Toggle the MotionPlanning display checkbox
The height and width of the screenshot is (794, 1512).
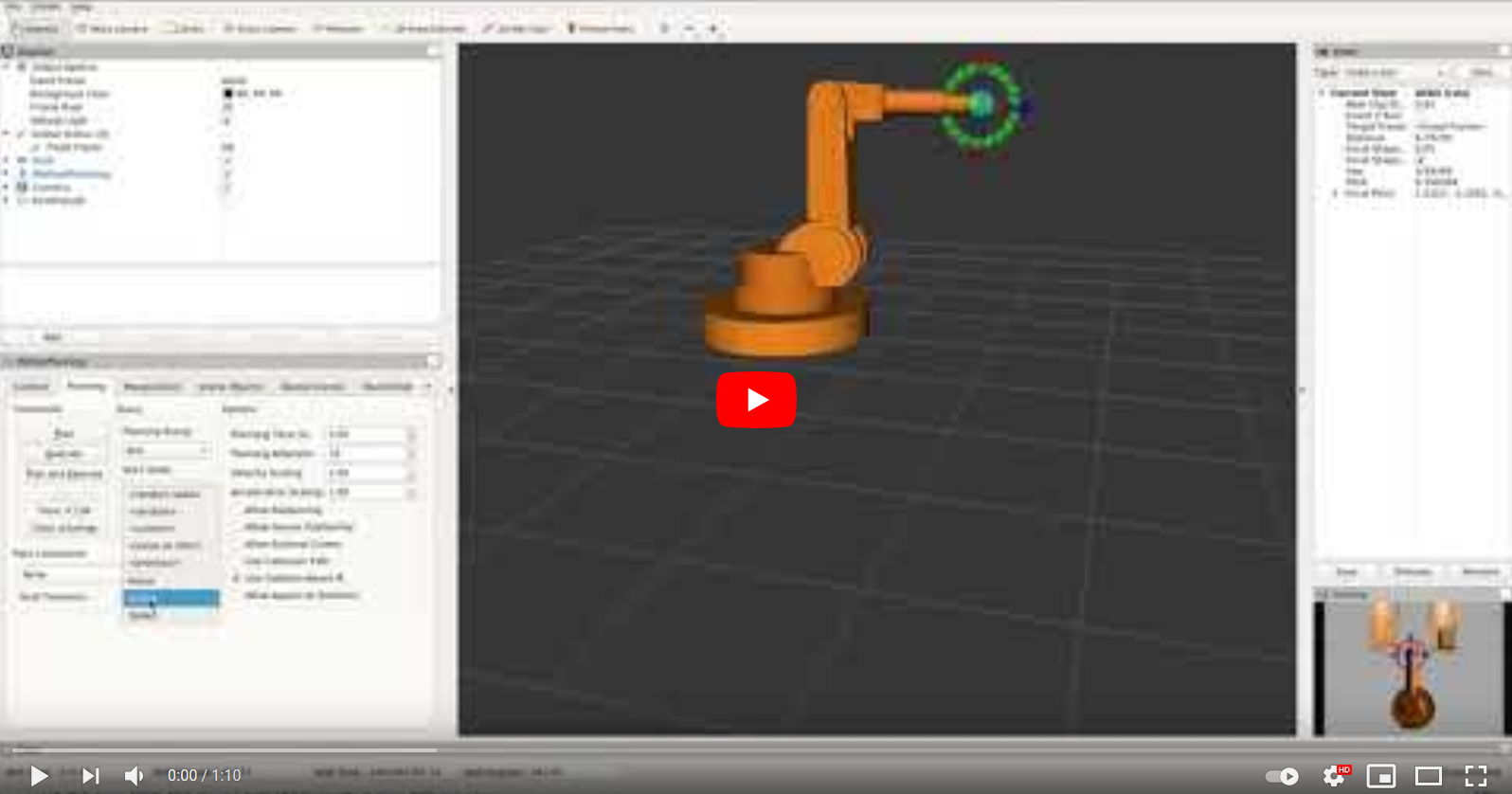[x=227, y=174]
